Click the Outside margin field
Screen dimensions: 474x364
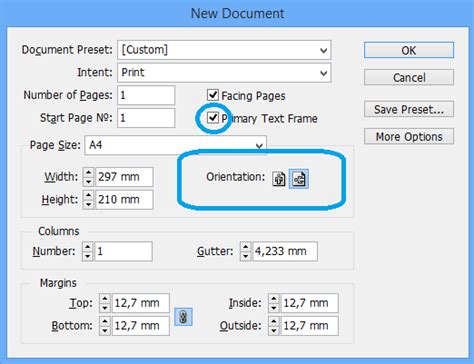[x=310, y=326]
